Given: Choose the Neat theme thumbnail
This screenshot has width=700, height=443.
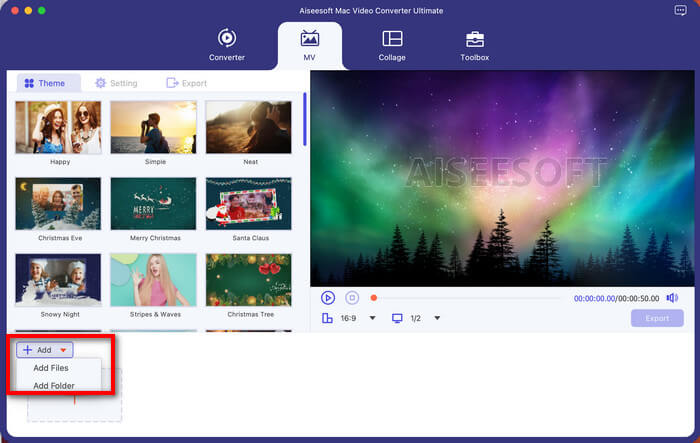Looking at the screenshot, I should tap(249, 127).
